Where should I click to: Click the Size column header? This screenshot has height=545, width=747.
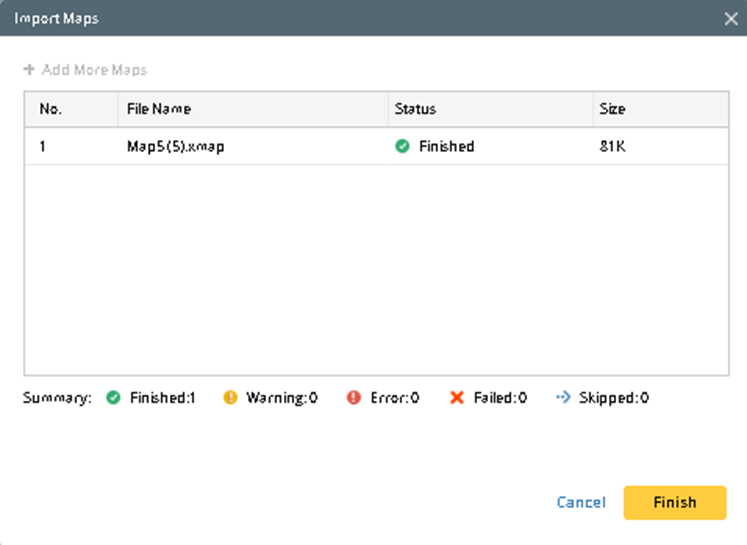point(611,109)
